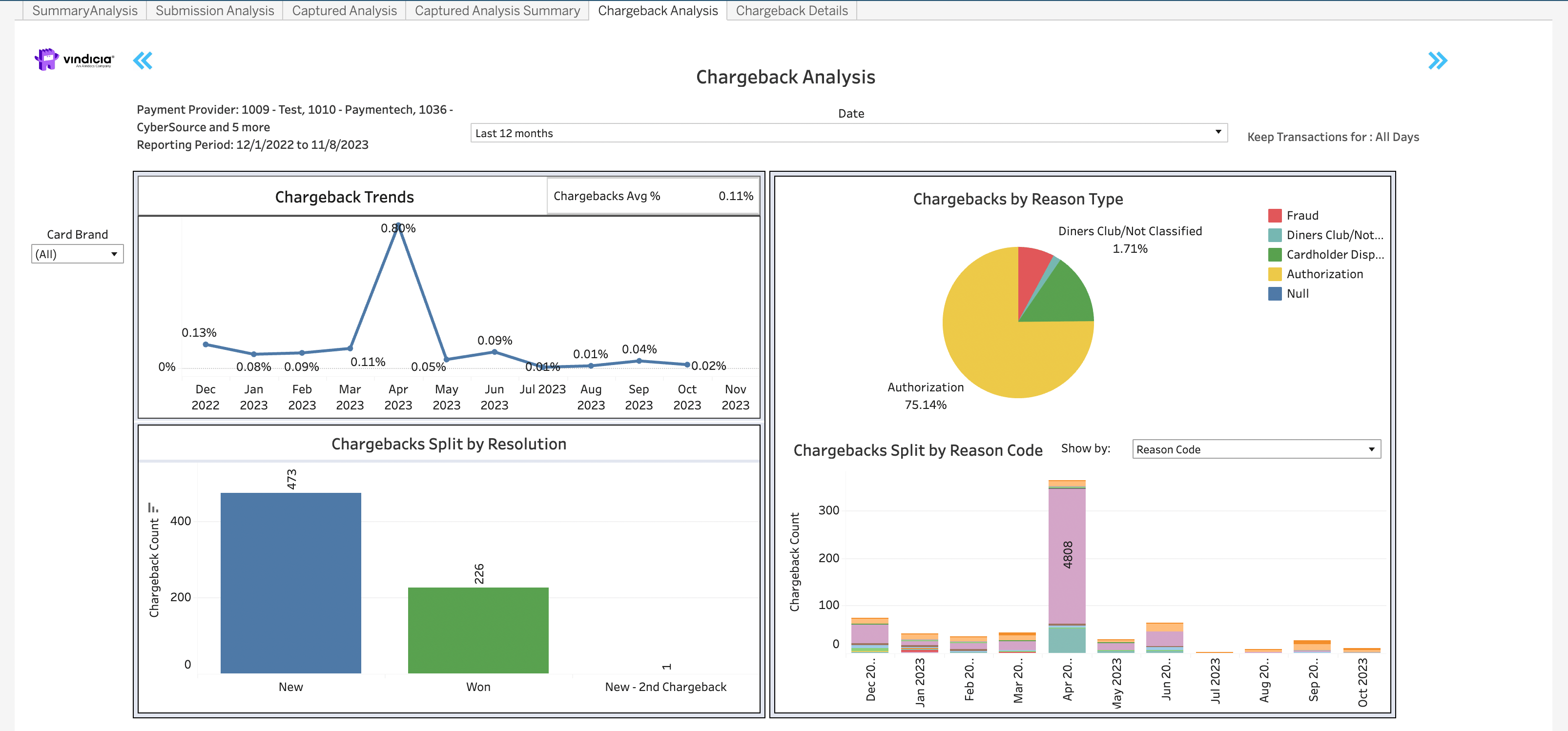
Task: Click the Fraud red legend swatch
Action: click(1275, 216)
